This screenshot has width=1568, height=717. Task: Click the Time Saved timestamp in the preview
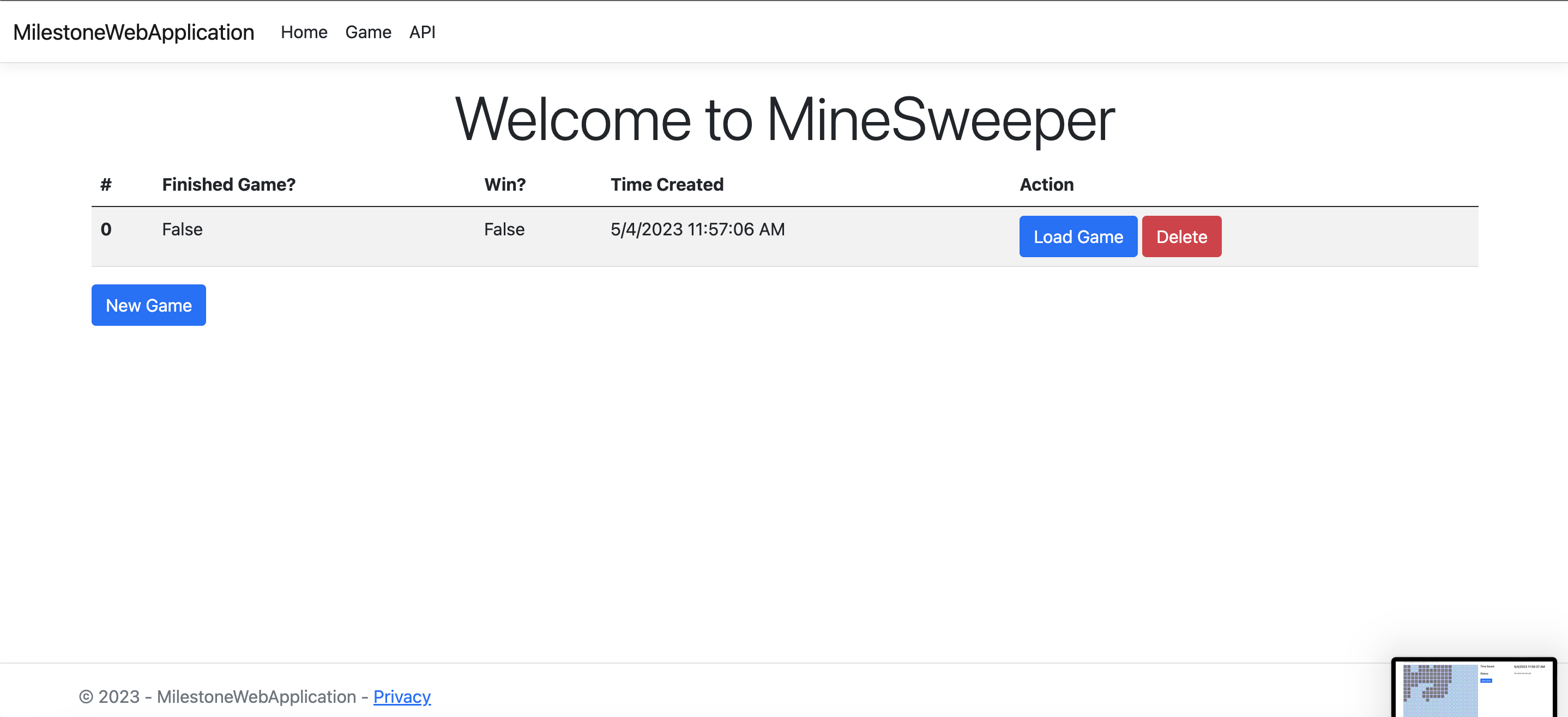click(x=1530, y=667)
